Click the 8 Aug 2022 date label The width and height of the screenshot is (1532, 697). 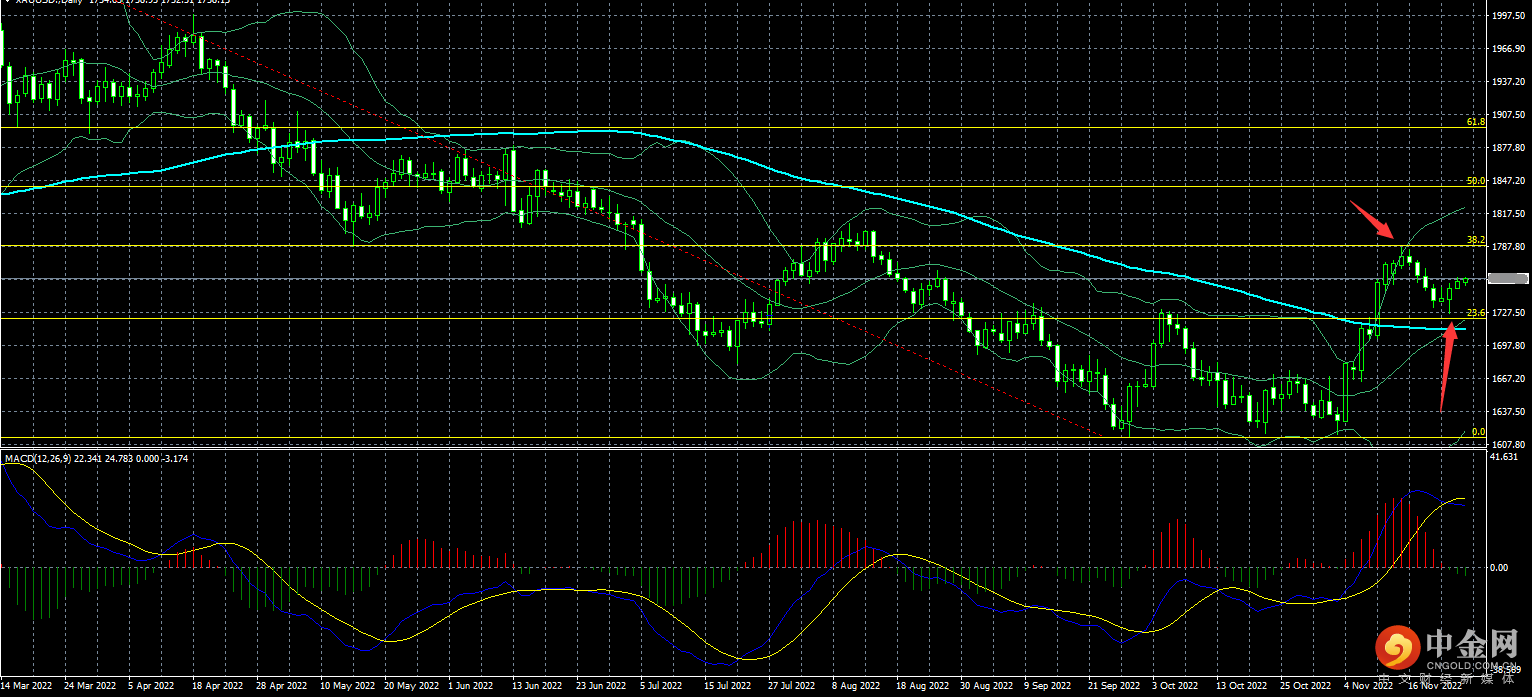click(856, 686)
